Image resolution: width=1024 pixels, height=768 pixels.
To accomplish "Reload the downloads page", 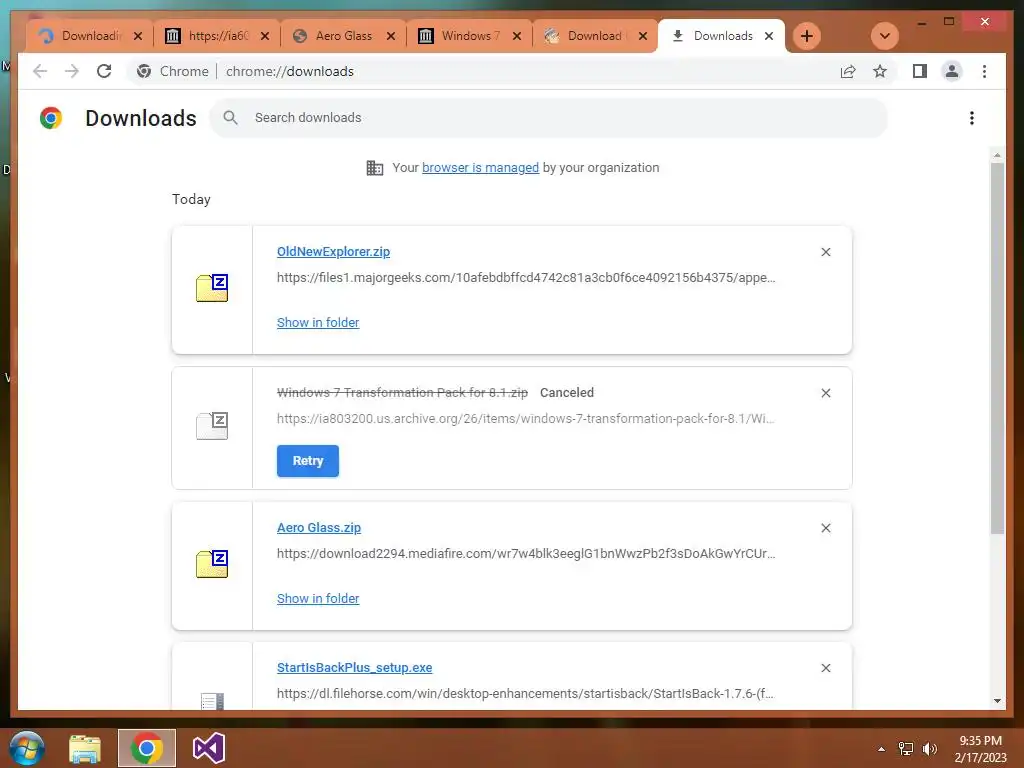I will tap(104, 71).
